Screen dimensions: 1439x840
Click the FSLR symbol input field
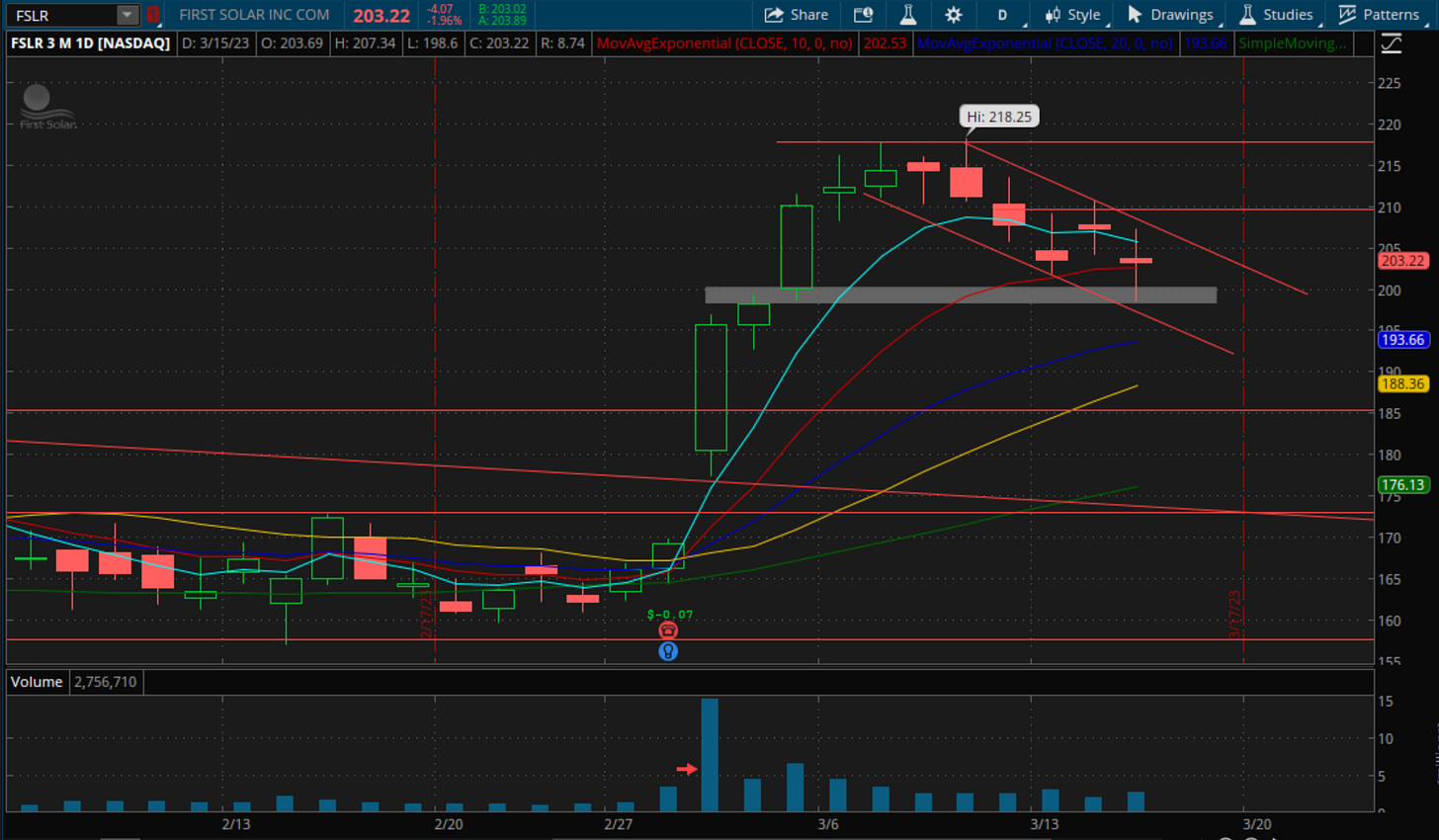click(60, 15)
